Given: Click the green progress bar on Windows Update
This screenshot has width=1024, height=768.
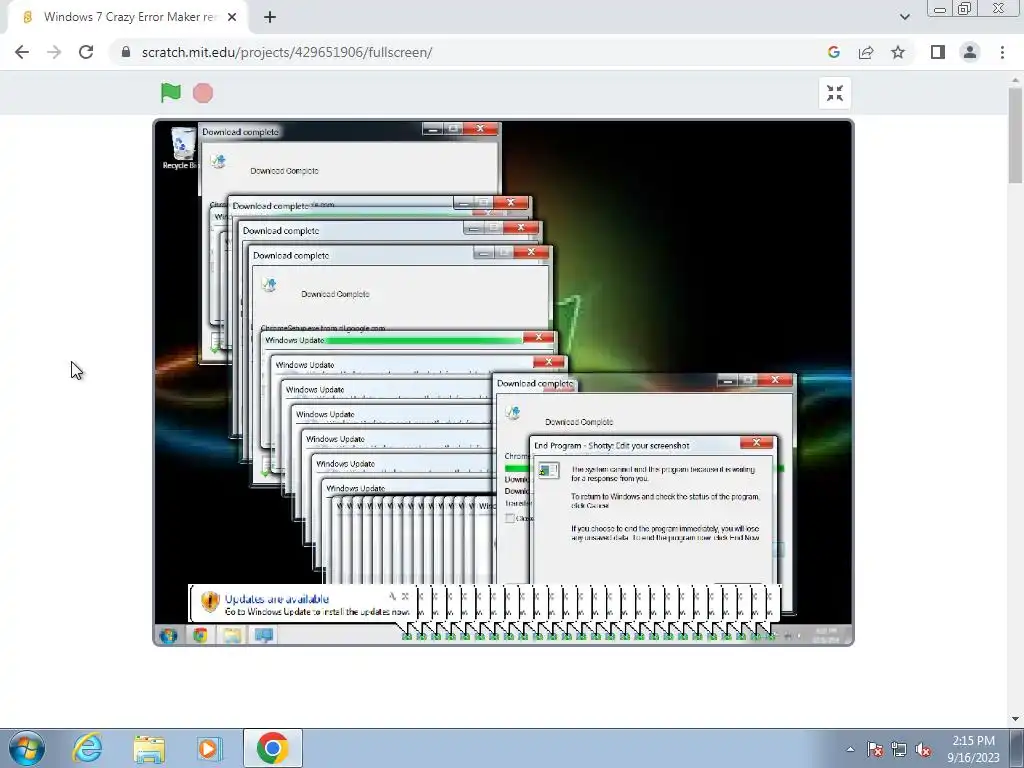Looking at the screenshot, I should coord(424,340).
